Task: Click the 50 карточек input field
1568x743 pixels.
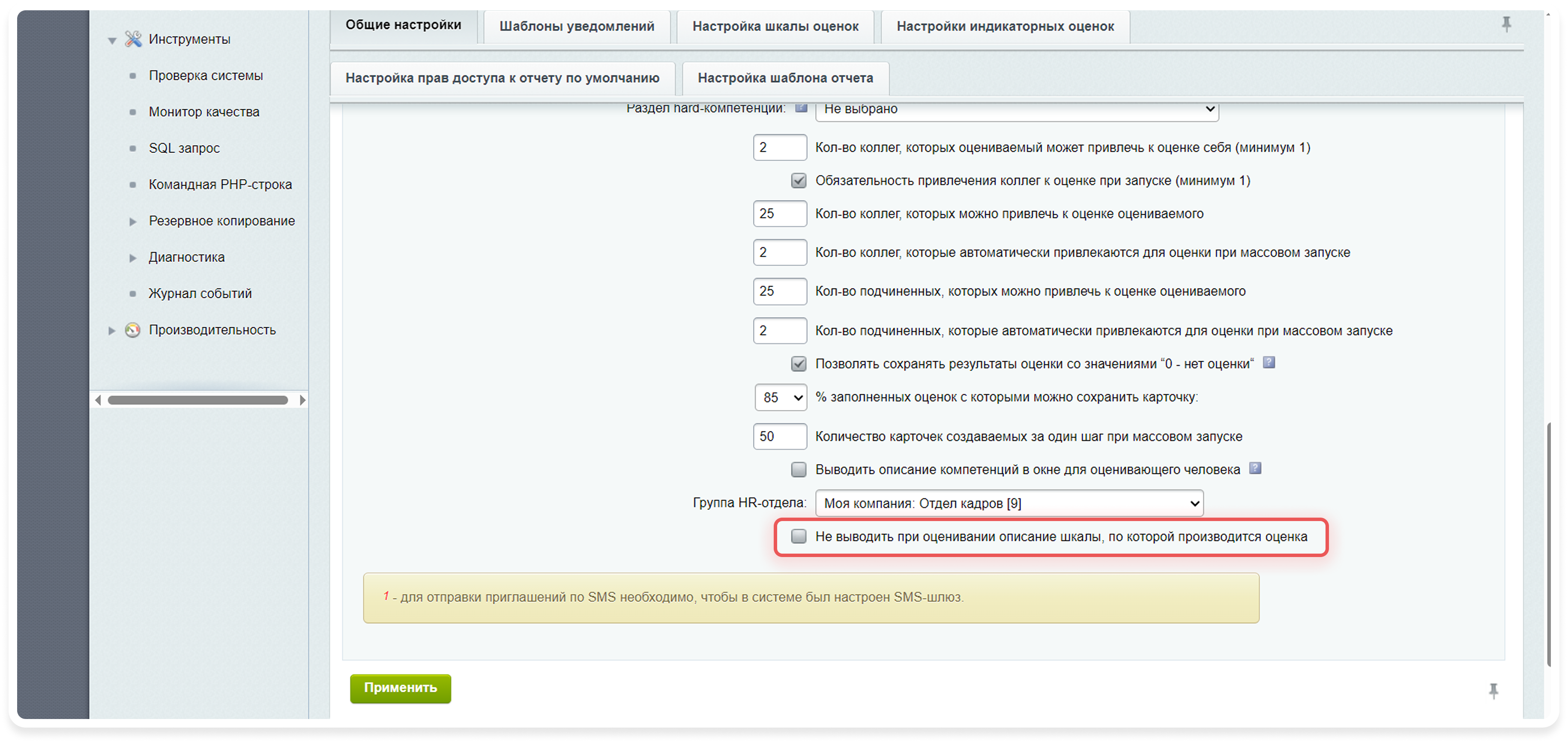Action: point(780,437)
